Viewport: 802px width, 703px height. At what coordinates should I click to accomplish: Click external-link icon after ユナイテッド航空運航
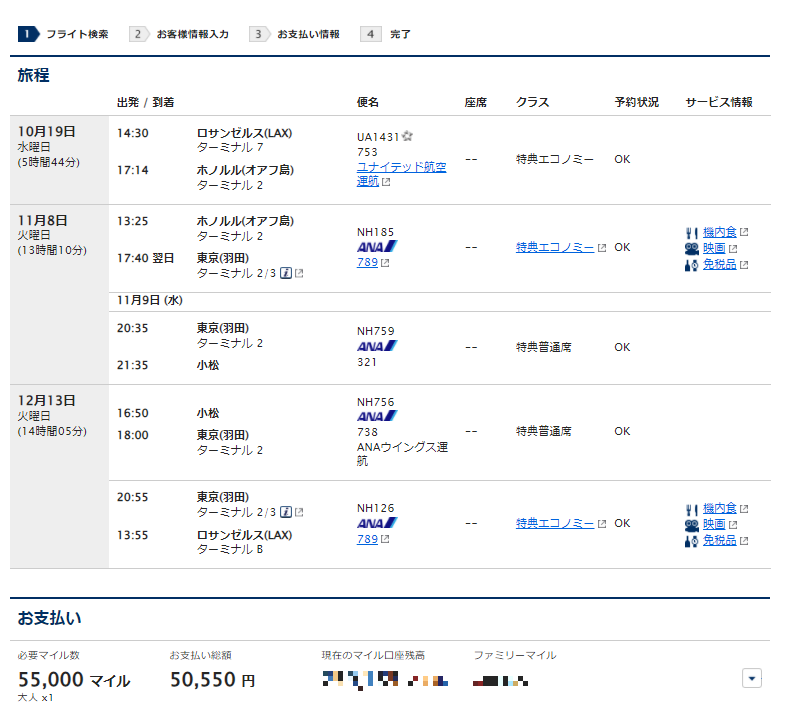(386, 182)
